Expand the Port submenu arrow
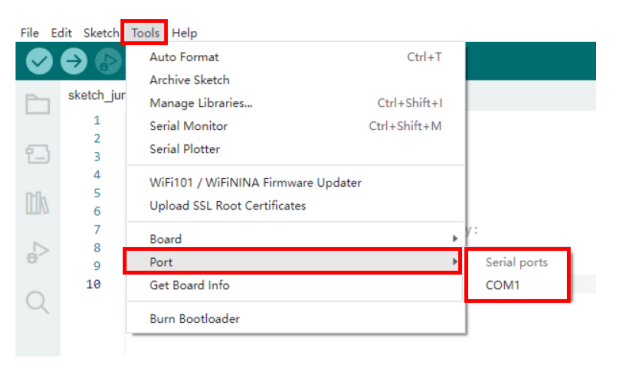 tap(455, 262)
